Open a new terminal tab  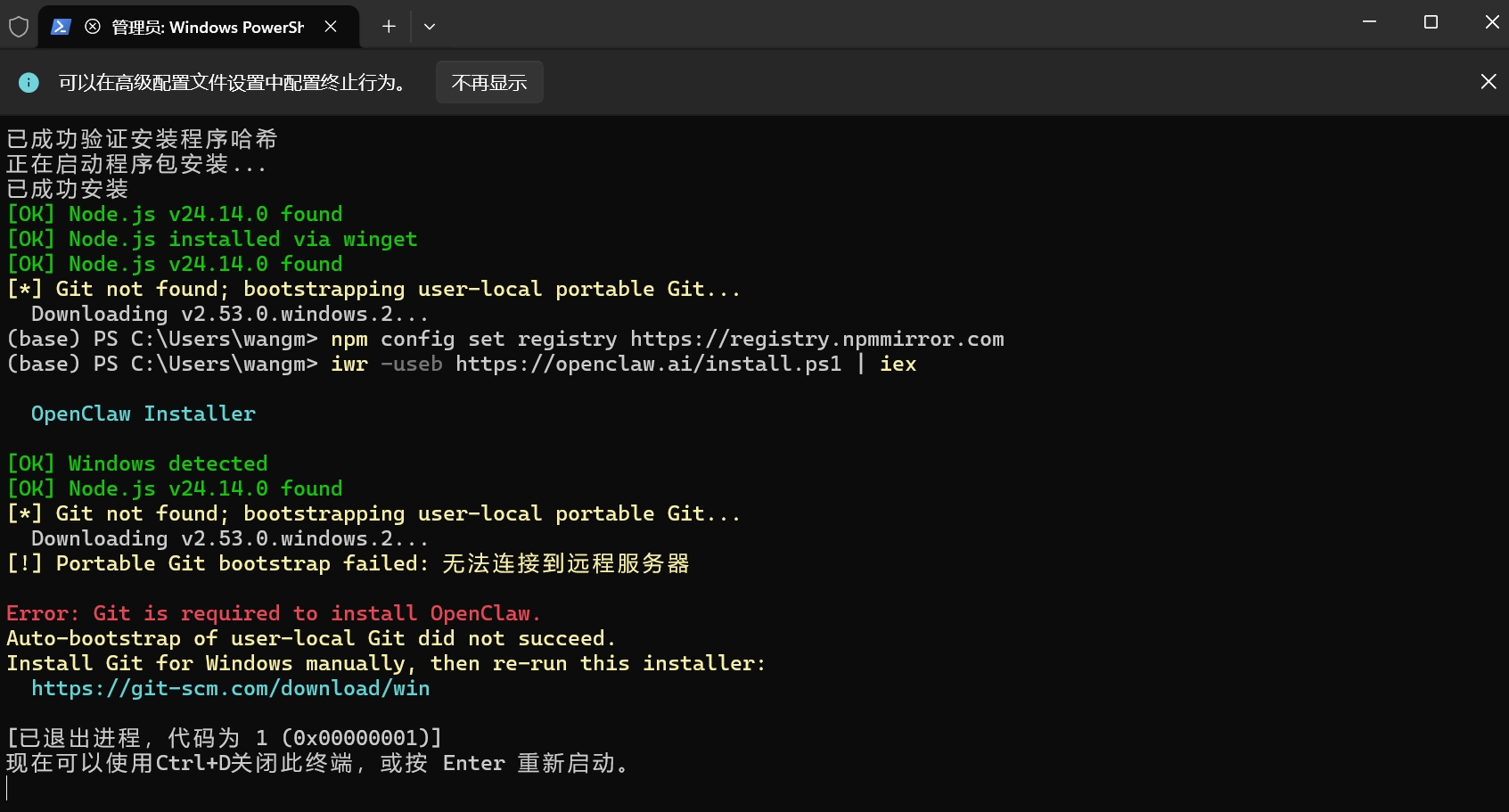(x=389, y=27)
